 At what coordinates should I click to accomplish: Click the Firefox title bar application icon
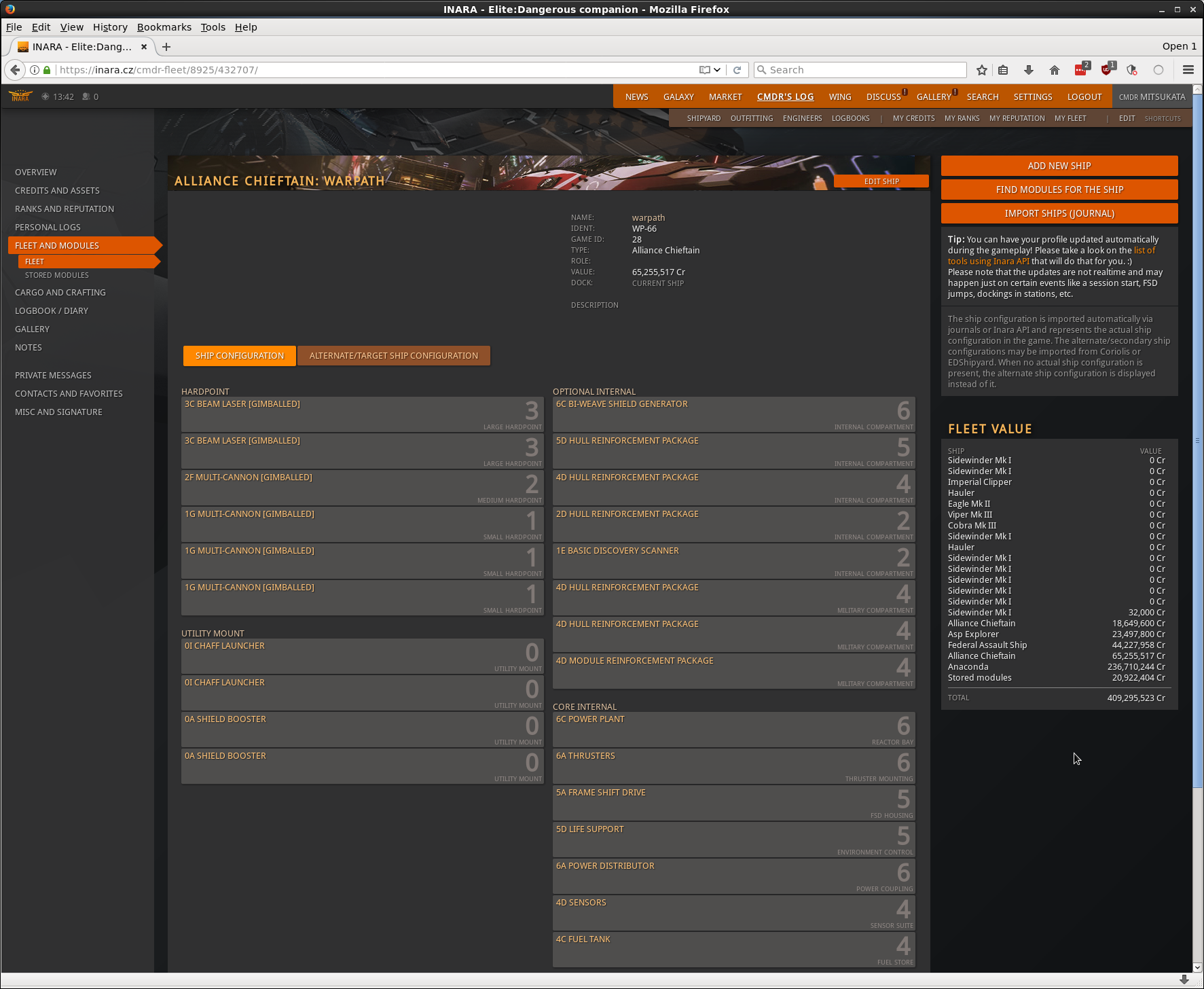coord(10,9)
